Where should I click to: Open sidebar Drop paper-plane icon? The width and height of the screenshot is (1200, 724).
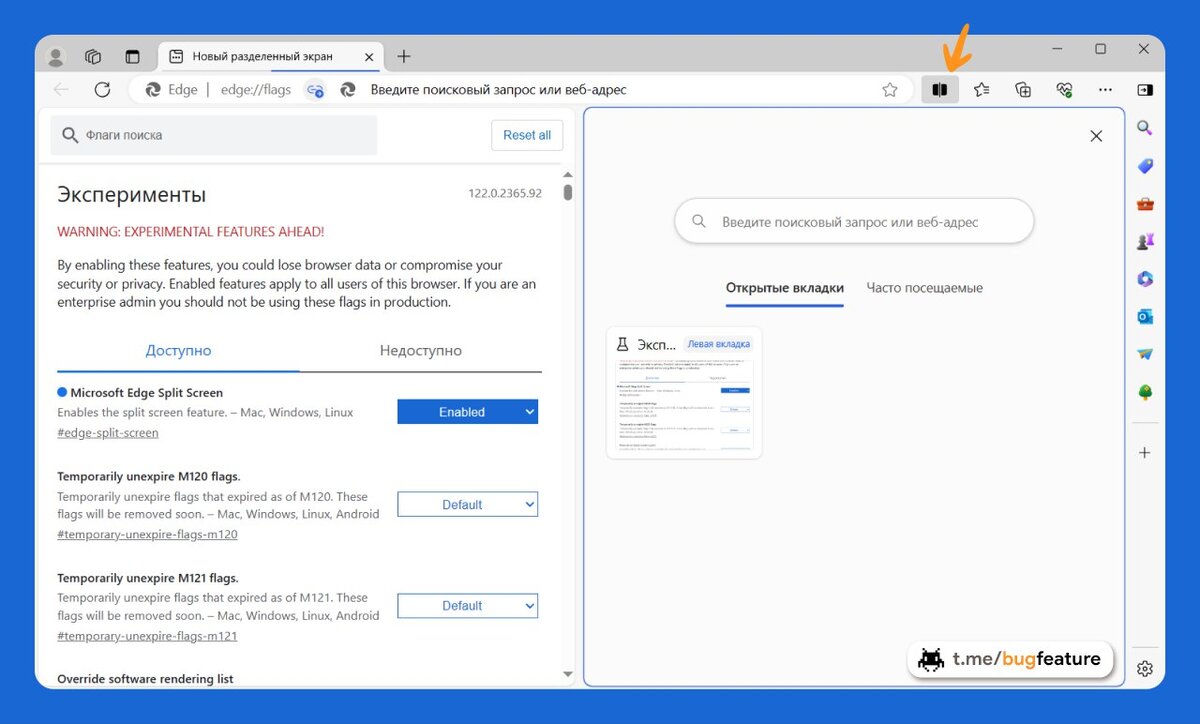tap(1145, 354)
